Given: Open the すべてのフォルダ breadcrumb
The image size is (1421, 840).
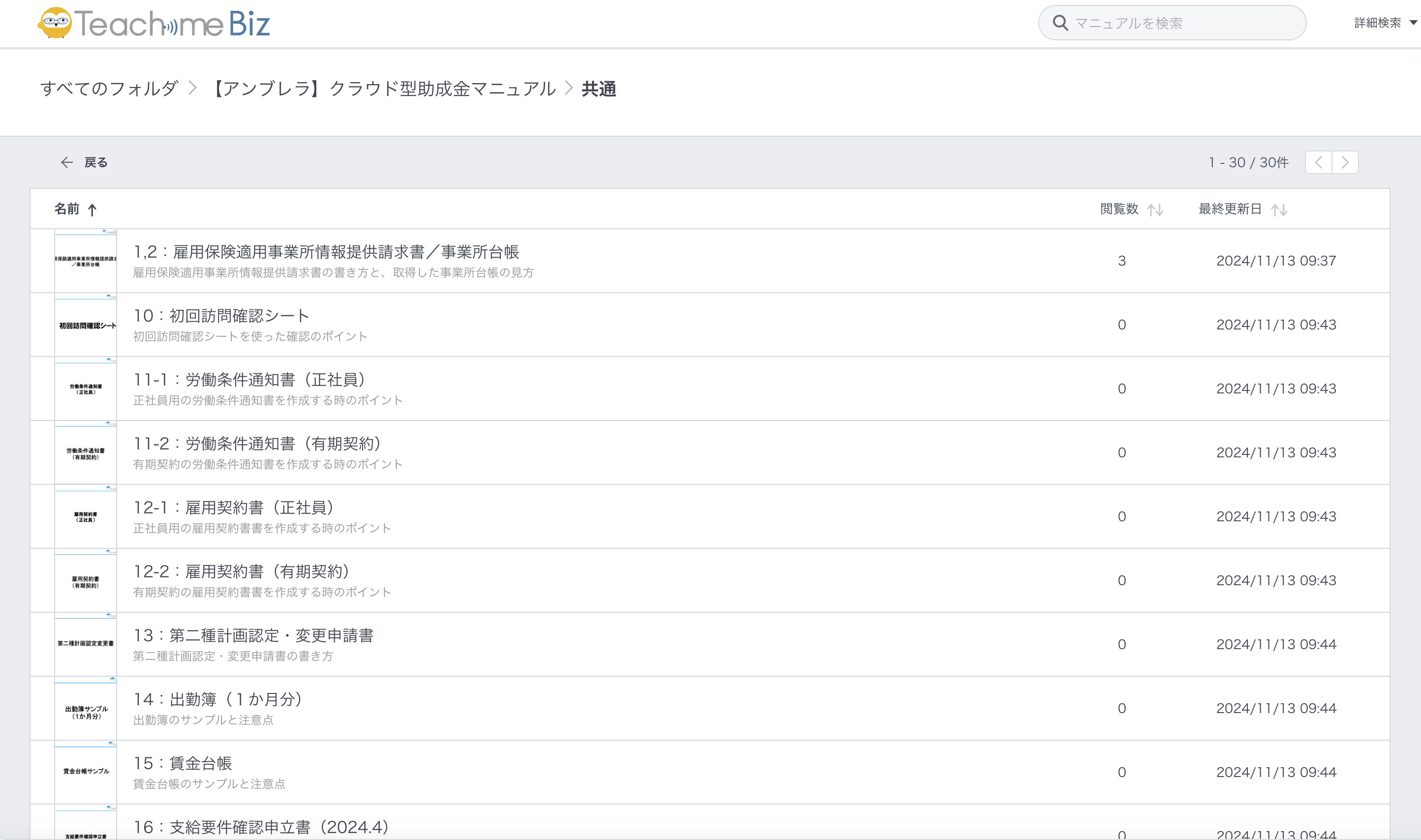Looking at the screenshot, I should 109,89.
